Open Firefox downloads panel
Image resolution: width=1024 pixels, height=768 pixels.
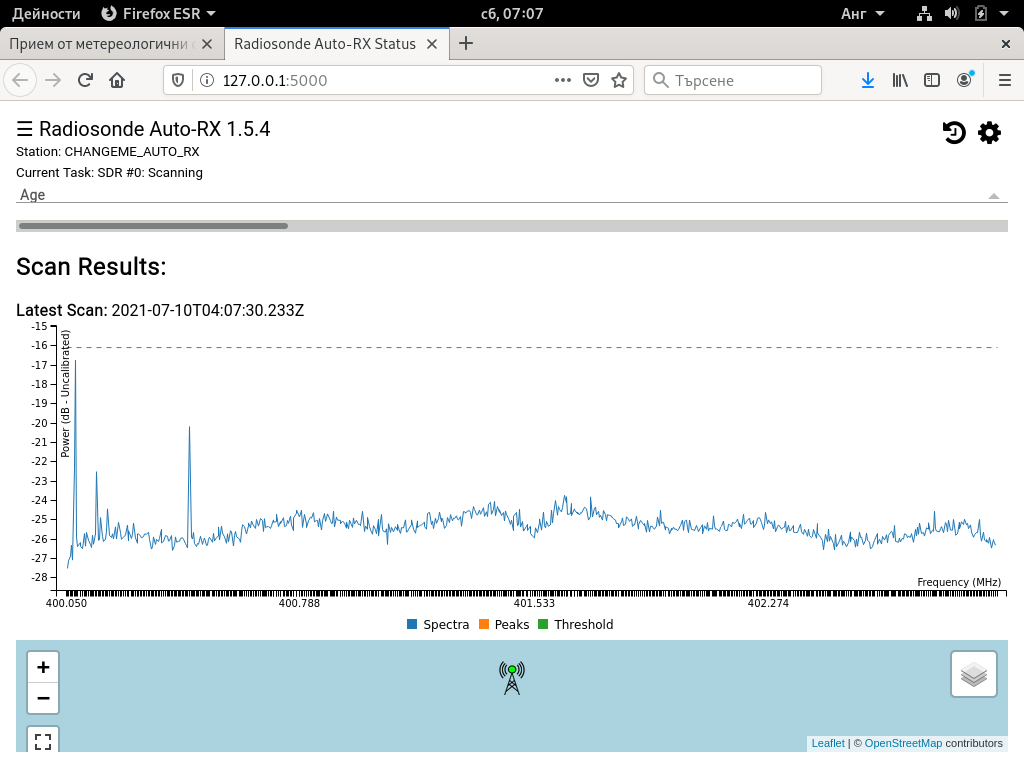868,80
